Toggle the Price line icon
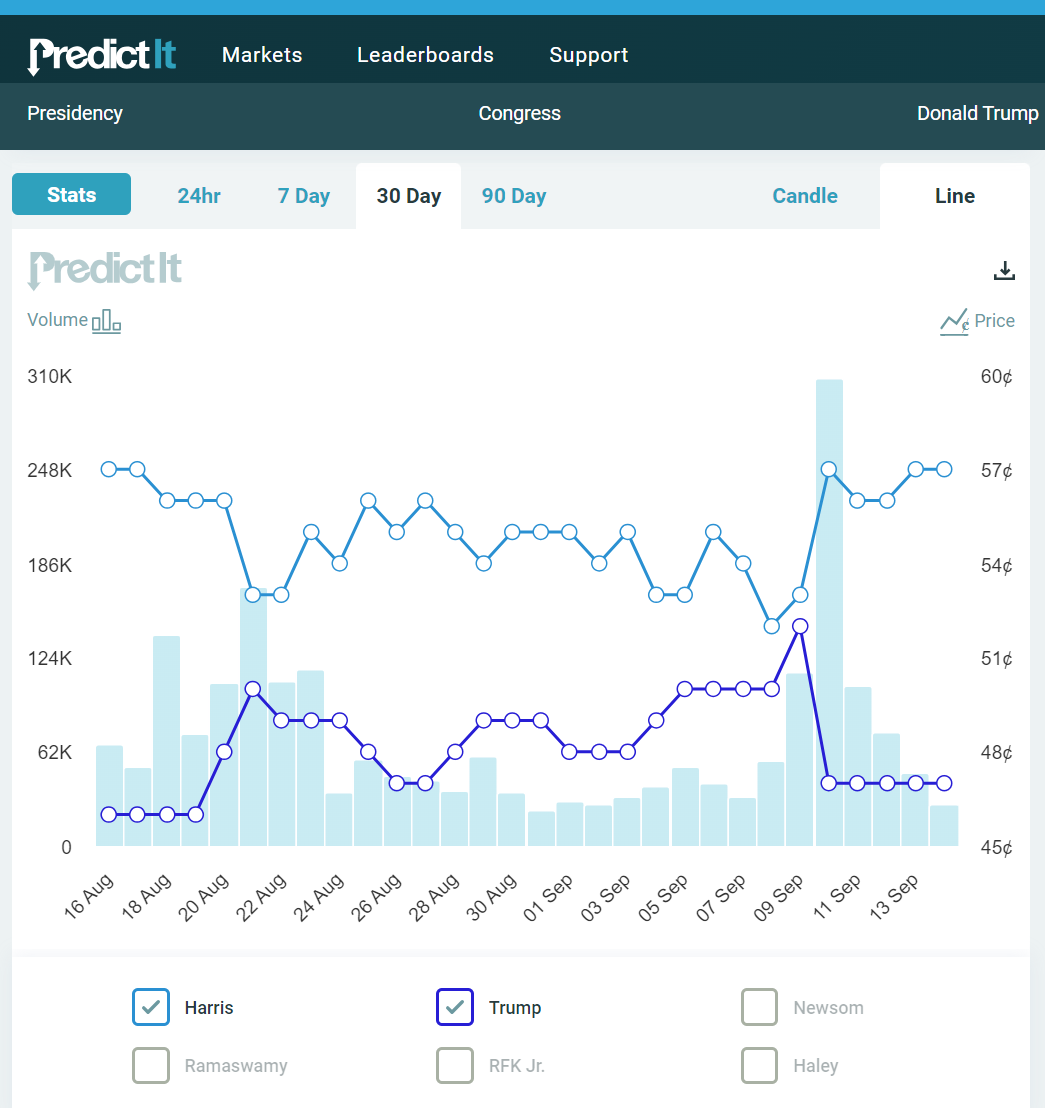 coord(954,321)
